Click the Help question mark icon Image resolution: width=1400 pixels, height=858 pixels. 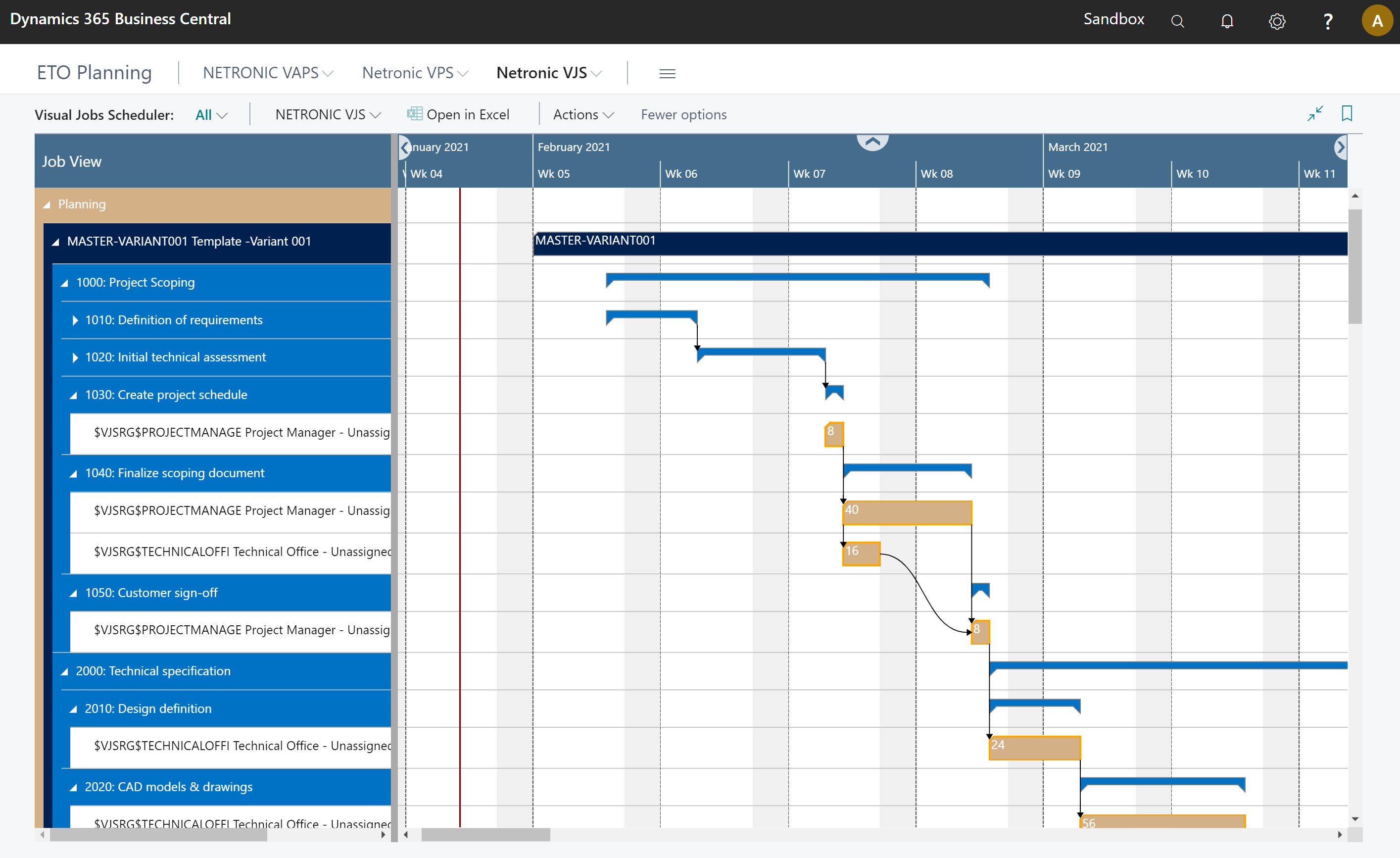tap(1327, 21)
